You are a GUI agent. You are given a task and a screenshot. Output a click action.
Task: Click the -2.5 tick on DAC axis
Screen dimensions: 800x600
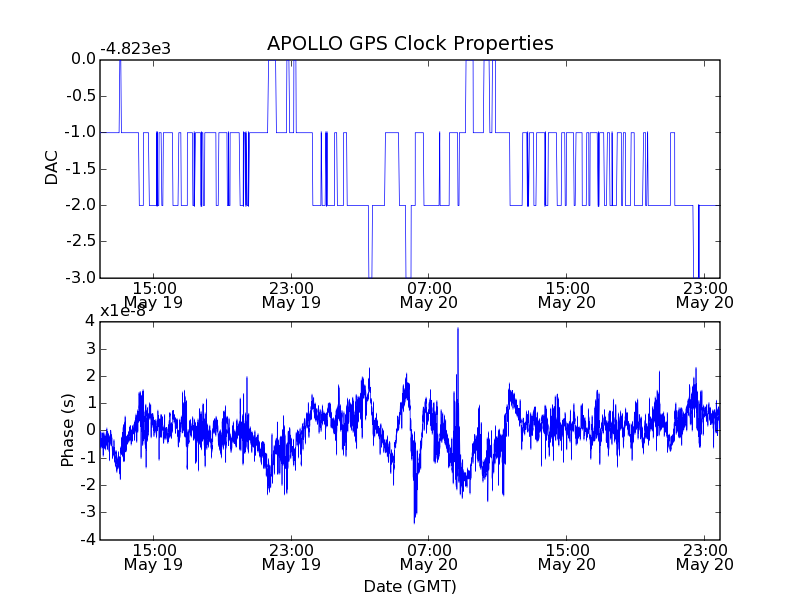pos(81,241)
